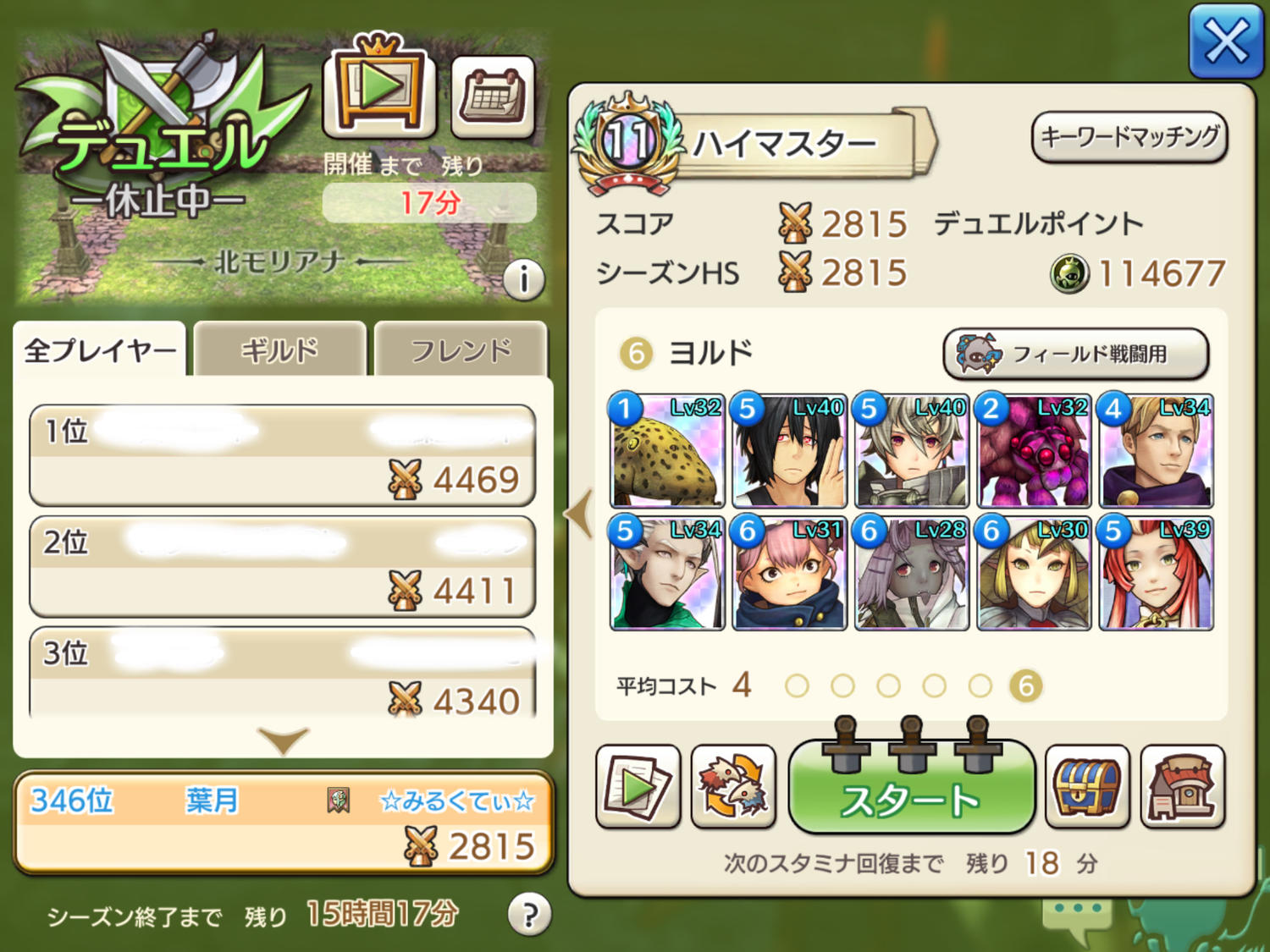
Task: Expand ranking list with down chevron
Action: click(283, 740)
